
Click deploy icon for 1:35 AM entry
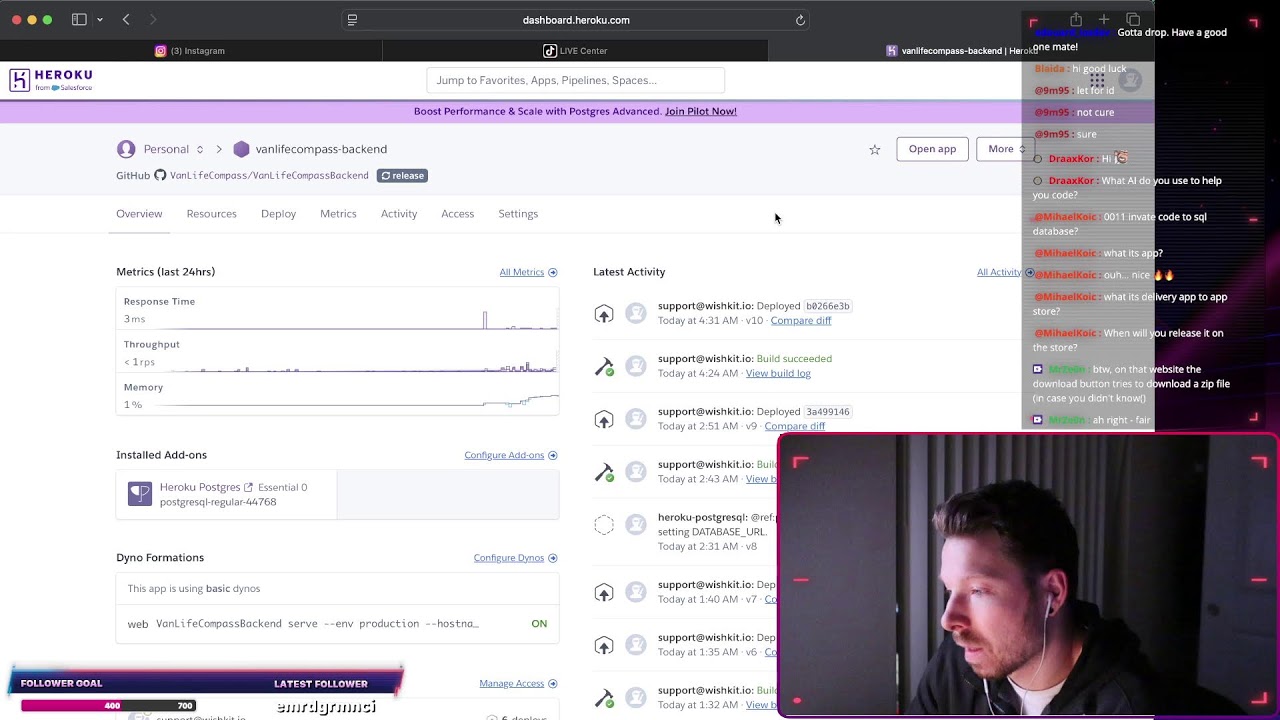coord(604,645)
